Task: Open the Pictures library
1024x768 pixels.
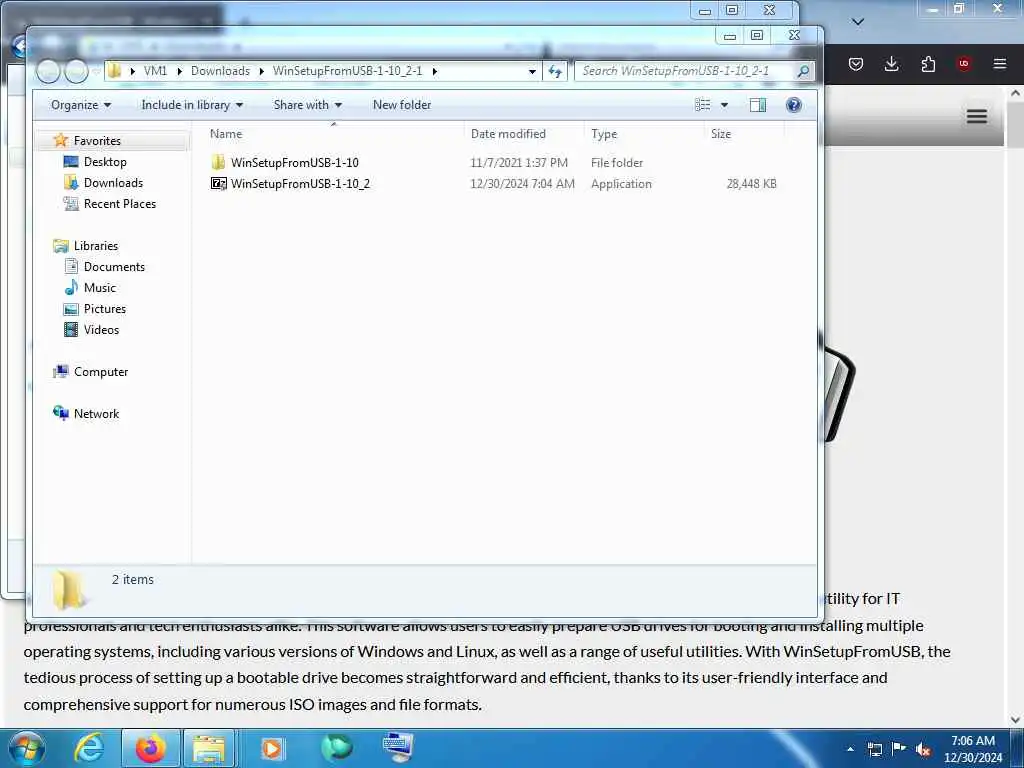Action: [104, 308]
